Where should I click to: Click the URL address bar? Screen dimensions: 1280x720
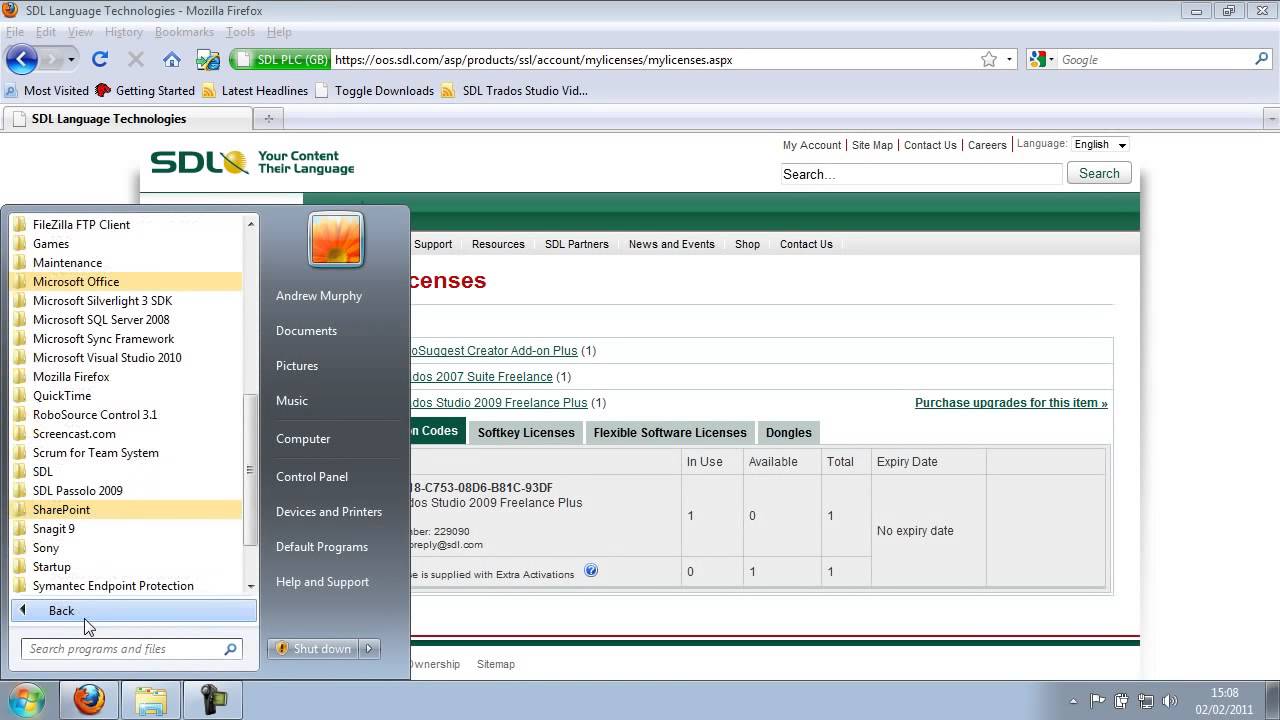(653, 60)
